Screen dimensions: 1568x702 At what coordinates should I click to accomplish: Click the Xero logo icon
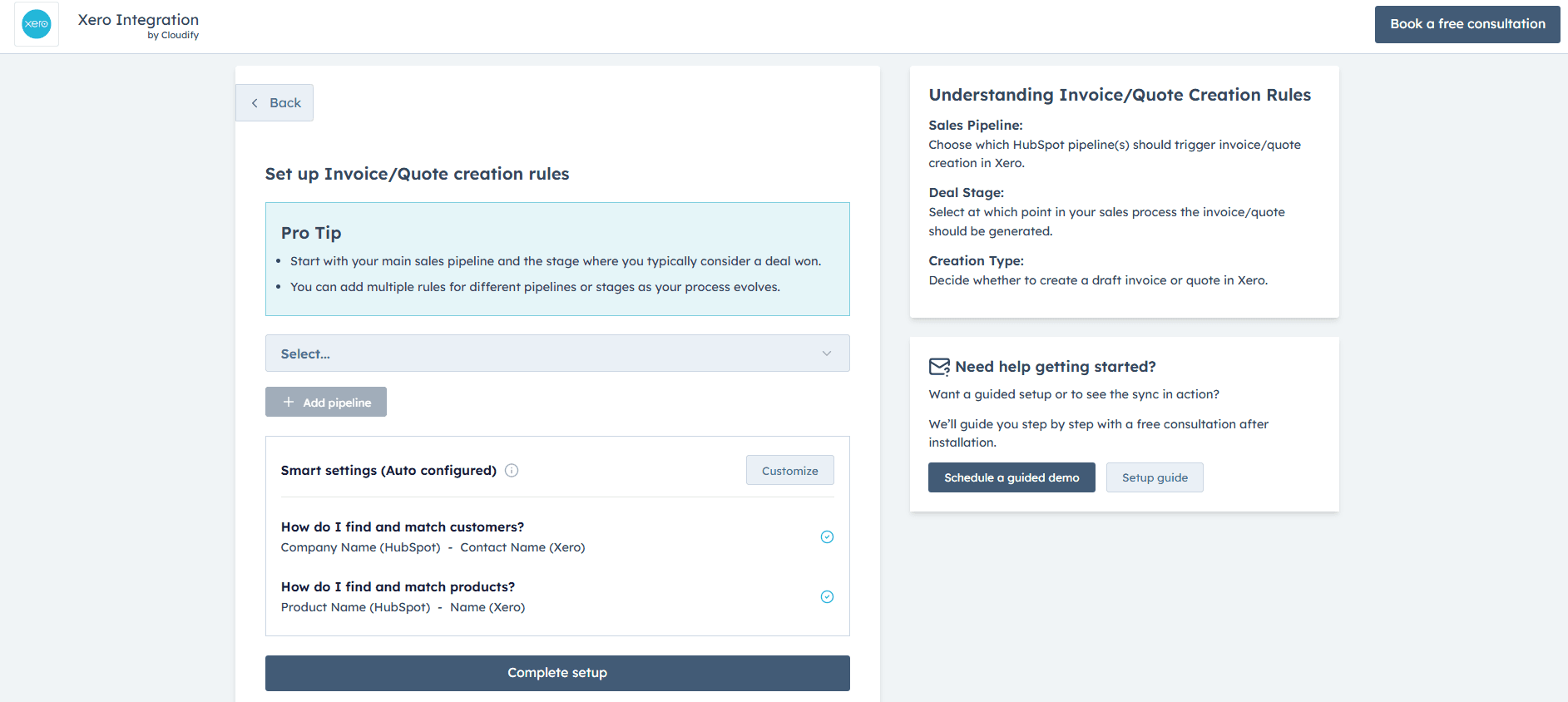pos(37,24)
